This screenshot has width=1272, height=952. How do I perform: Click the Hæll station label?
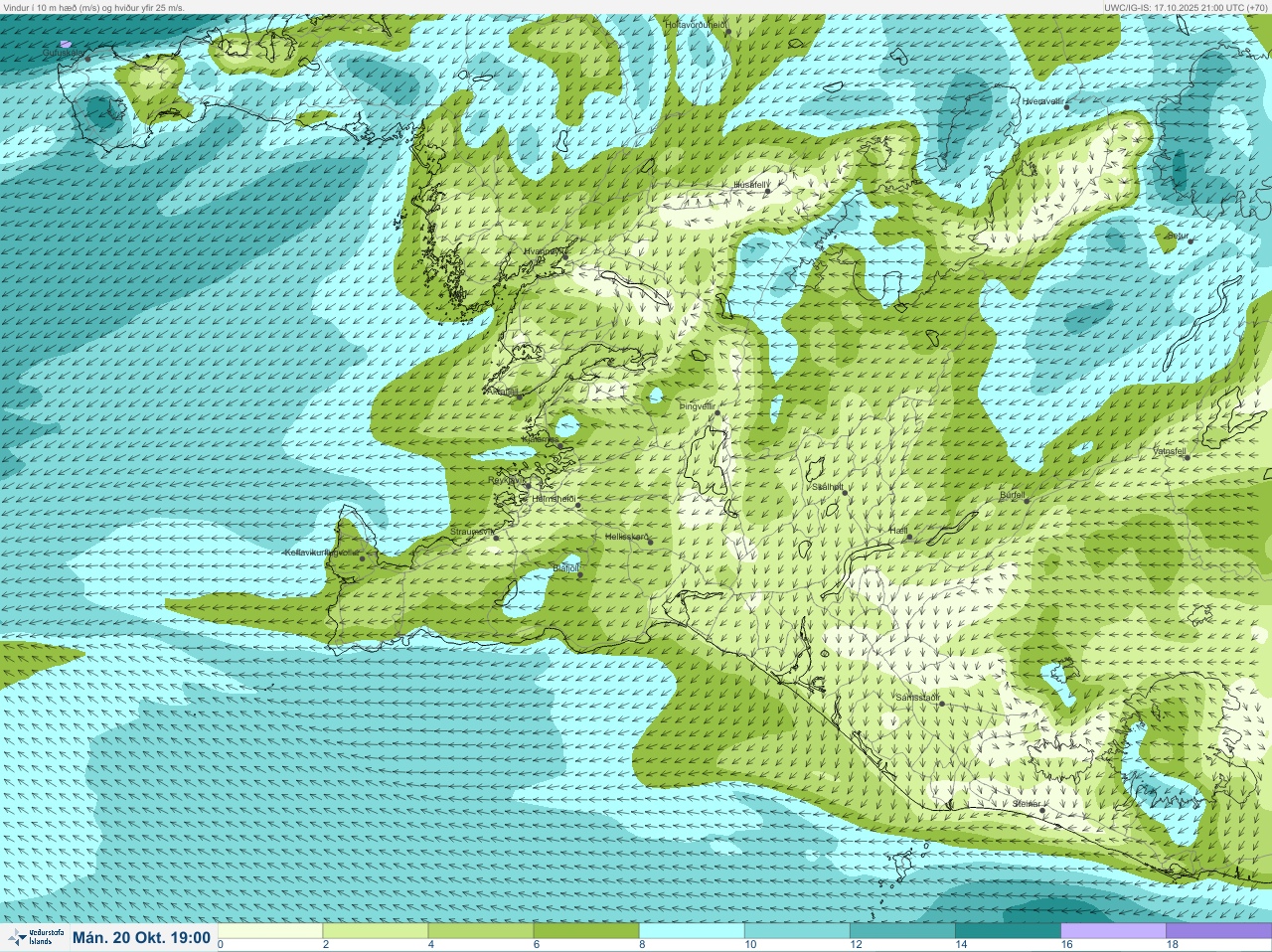tap(898, 532)
